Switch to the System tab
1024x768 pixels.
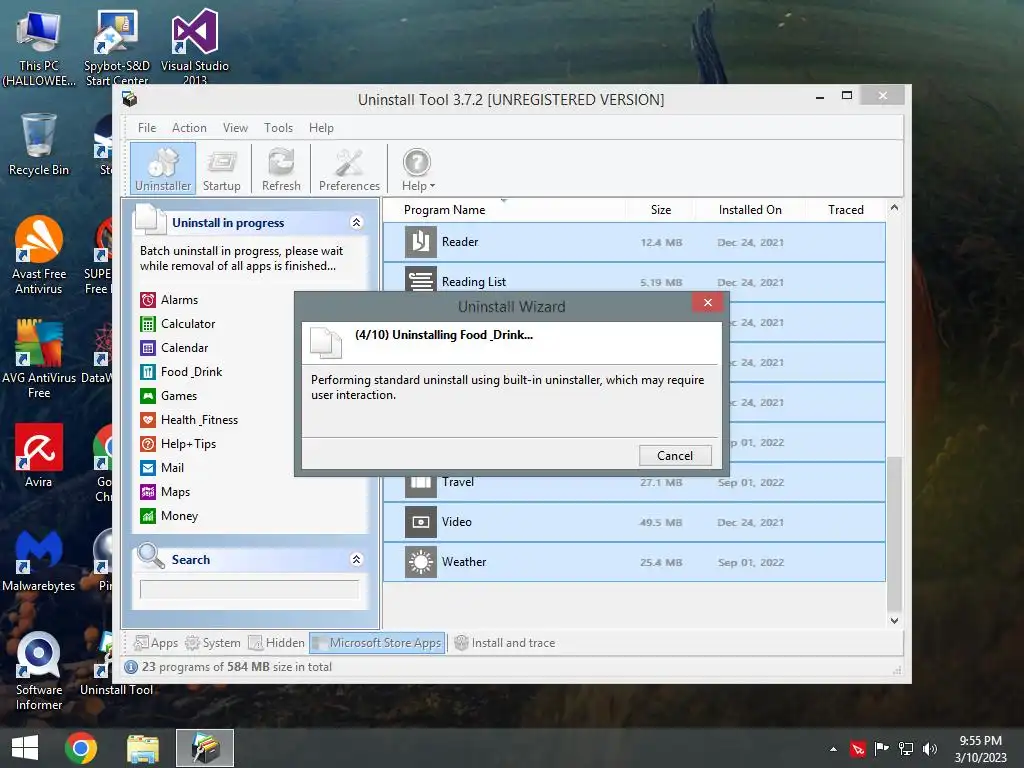point(213,643)
